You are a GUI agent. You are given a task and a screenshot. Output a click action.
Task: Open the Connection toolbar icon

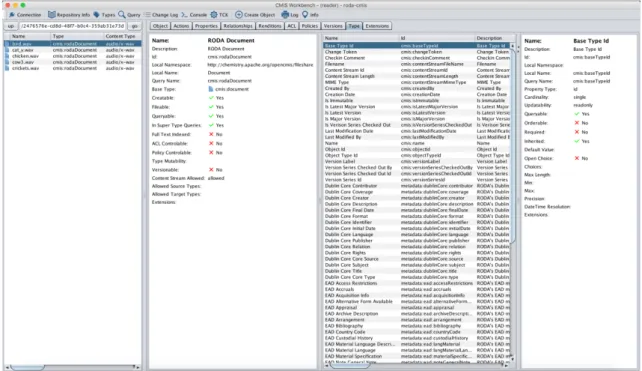click(12, 15)
